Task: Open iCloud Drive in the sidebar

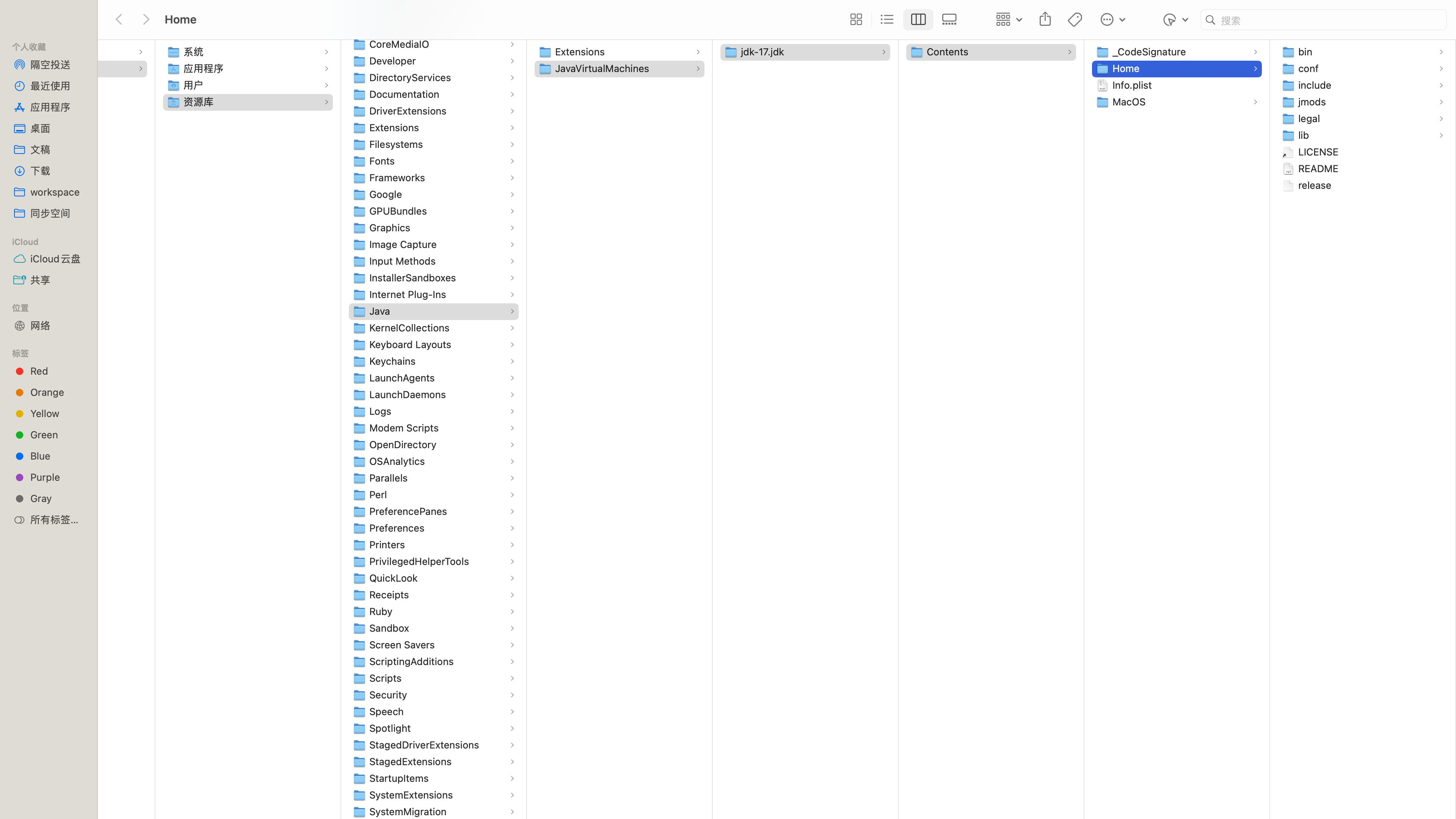Action: [x=55, y=259]
